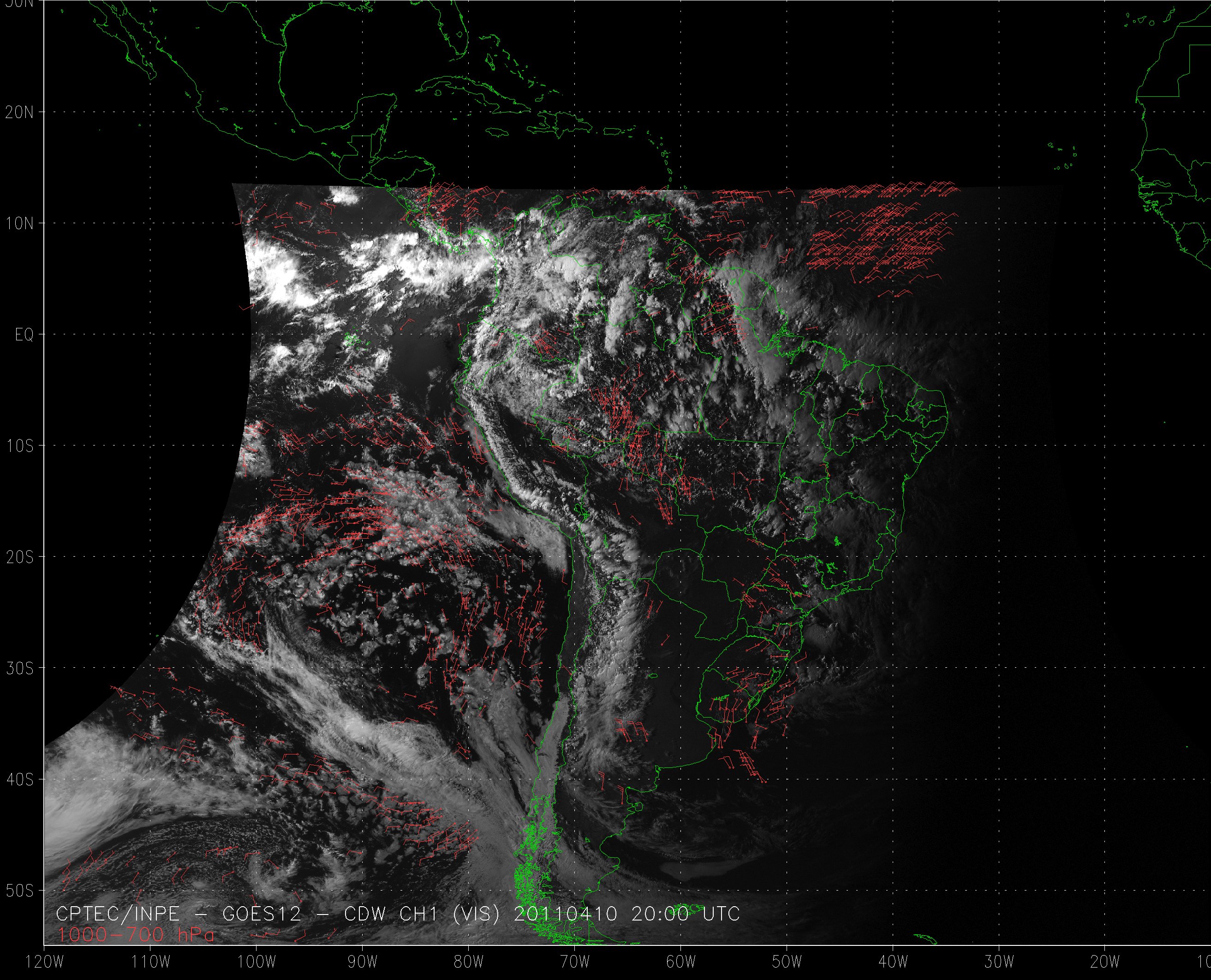Click the 50S latitude label

pos(20,891)
